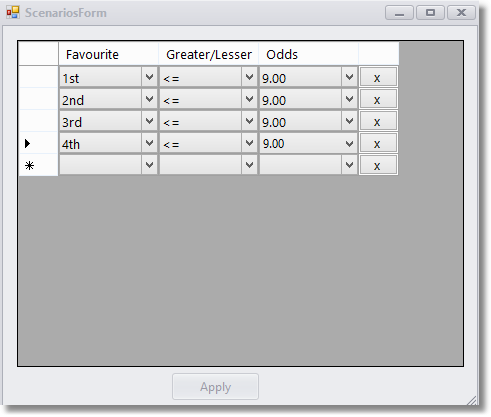
Task: Click x button on the 3rd row
Action: click(x=378, y=121)
